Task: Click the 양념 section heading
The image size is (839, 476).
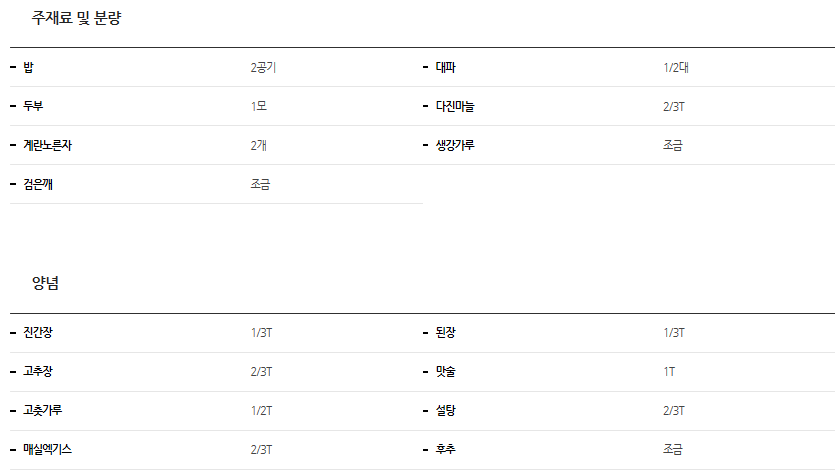Action: click(46, 284)
